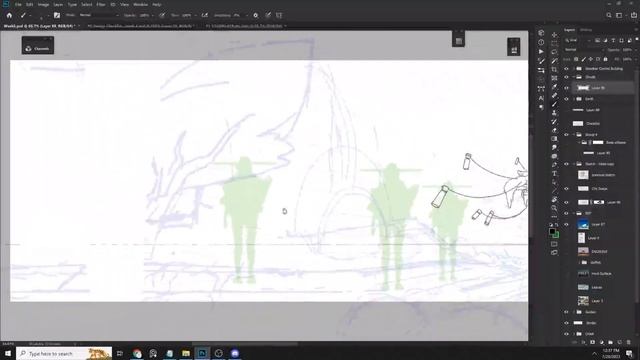
Task: Hide the Strobe Control Building group
Action: pyautogui.click(x=566, y=69)
